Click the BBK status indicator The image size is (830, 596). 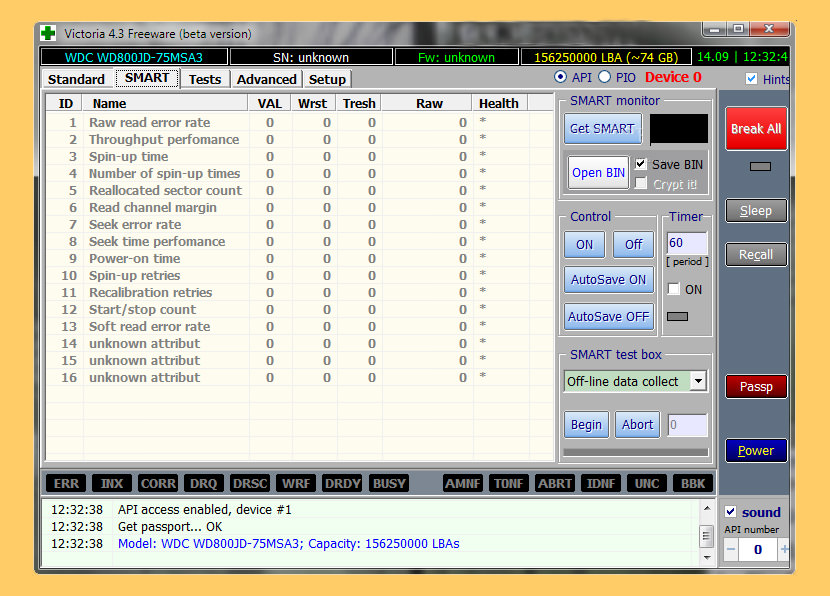692,483
